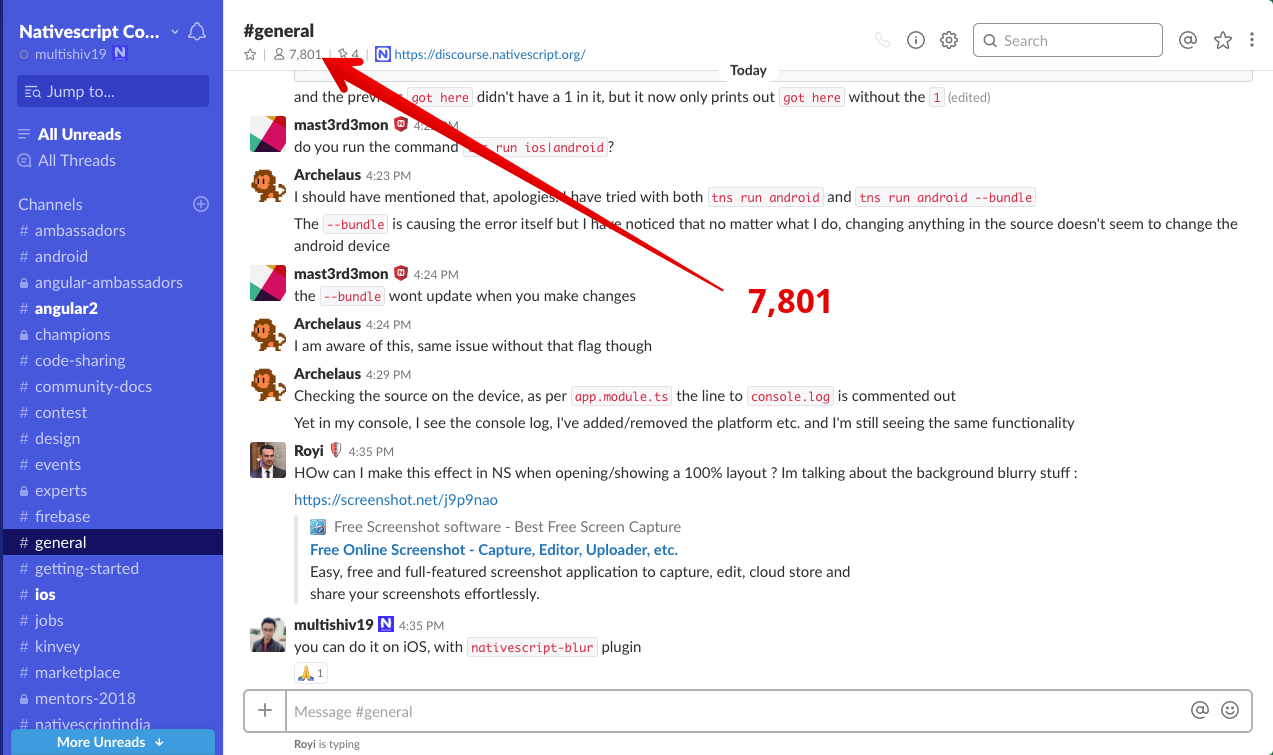Show mentions and reactions
The image size is (1273, 755).
(1188, 40)
